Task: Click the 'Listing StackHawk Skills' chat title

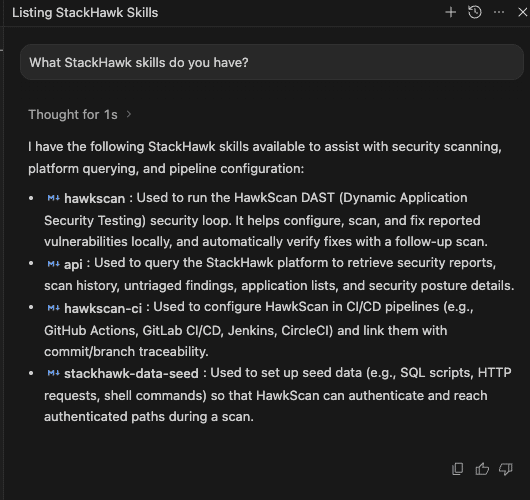Action: click(85, 13)
